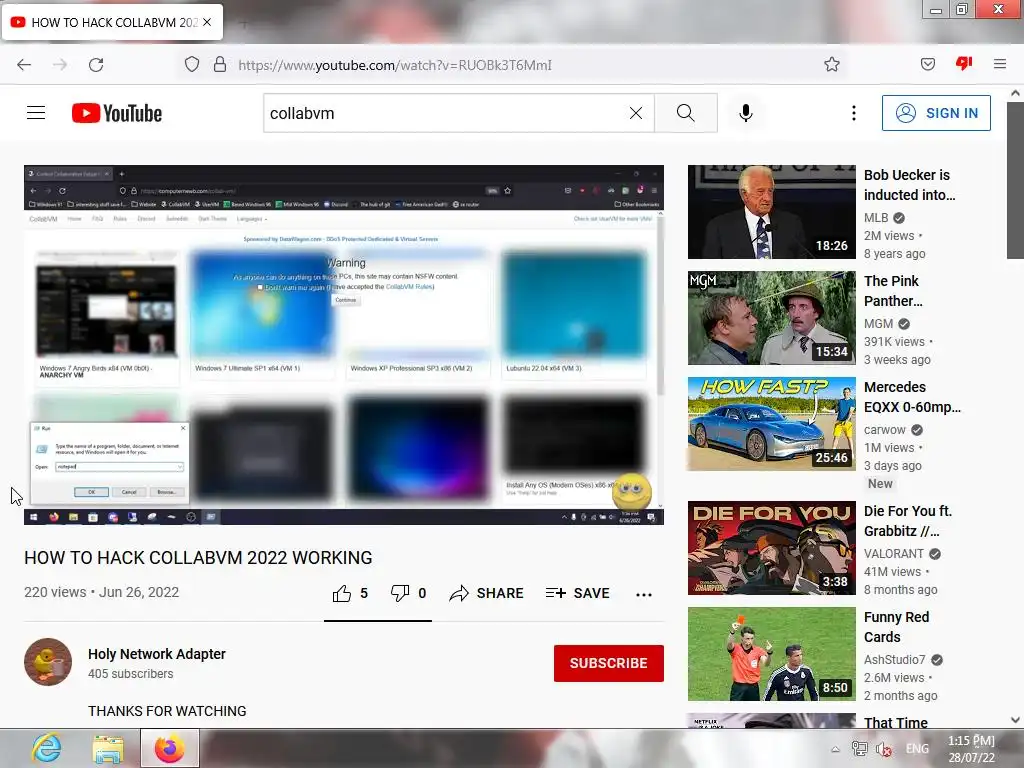Open Funny Red Cards video thumbnail
Screen dimensions: 1024x768
pyautogui.click(x=772, y=654)
